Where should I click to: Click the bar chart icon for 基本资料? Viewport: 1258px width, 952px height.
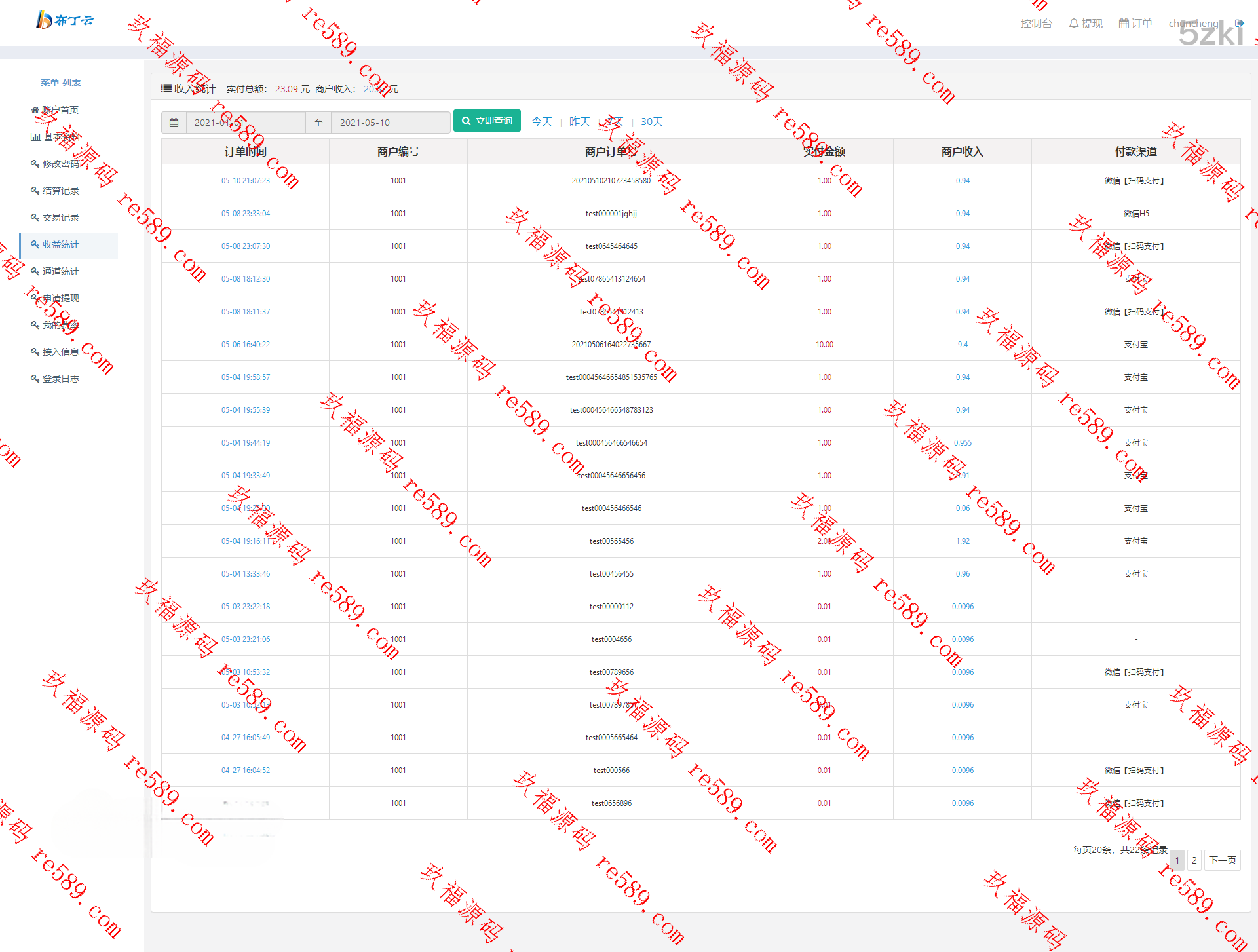[35, 137]
